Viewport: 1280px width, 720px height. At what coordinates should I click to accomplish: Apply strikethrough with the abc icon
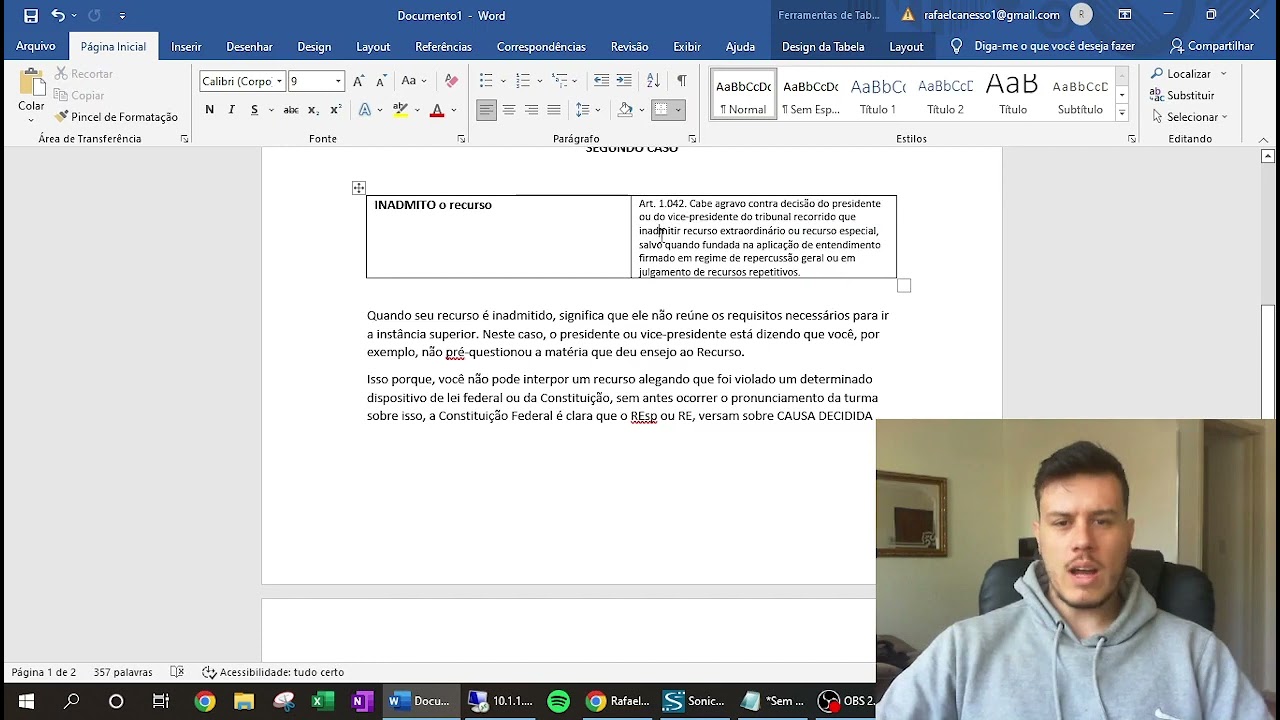coord(291,110)
